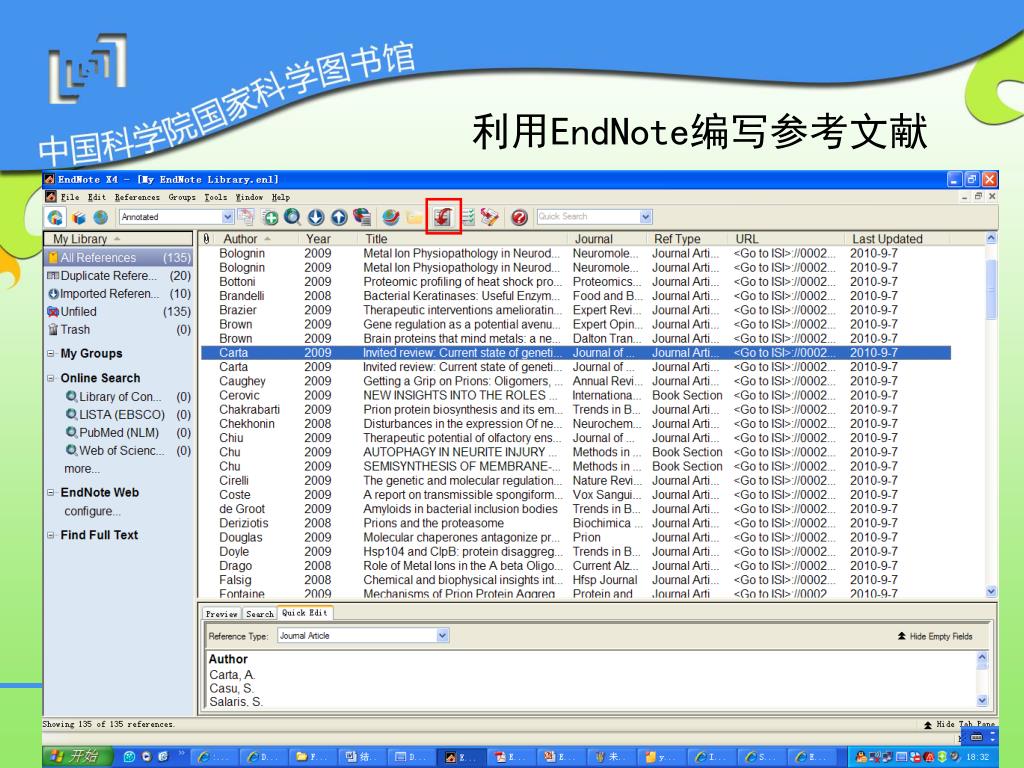Click the Return to Word Processor icon

(x=490, y=217)
